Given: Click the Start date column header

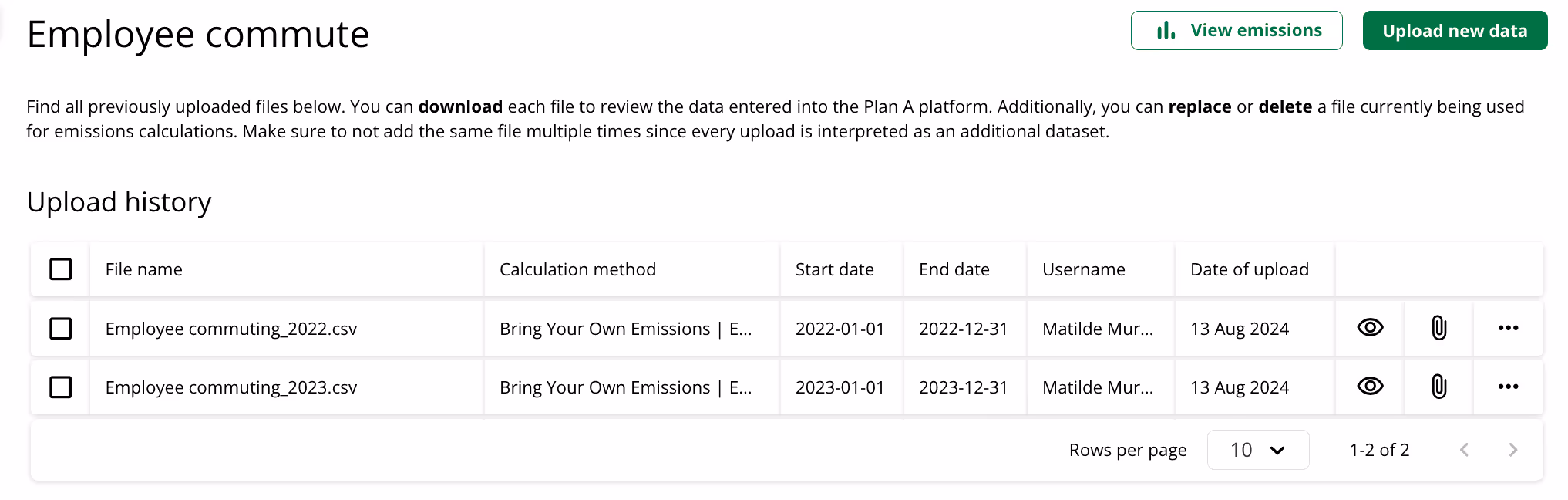Looking at the screenshot, I should (x=834, y=269).
